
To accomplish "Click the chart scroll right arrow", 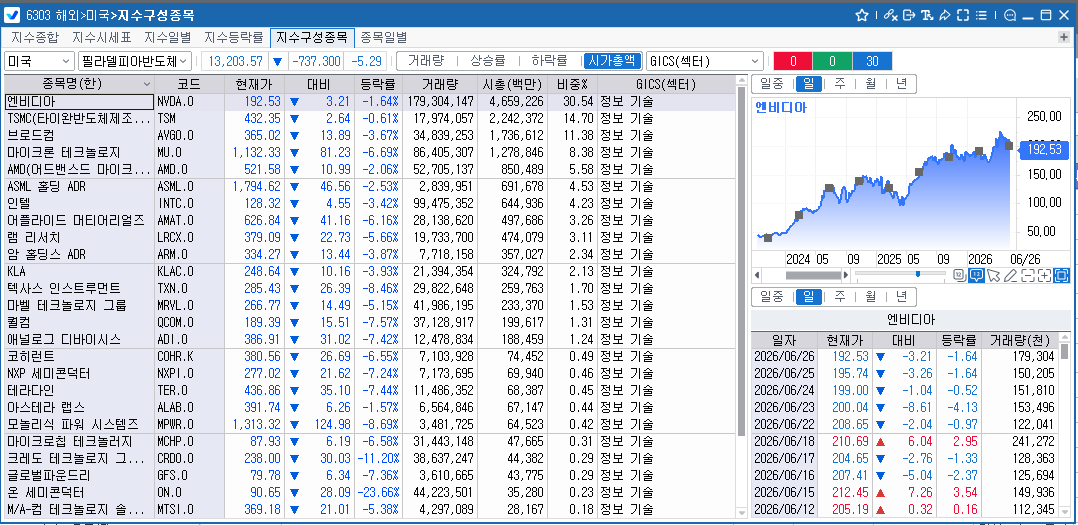I will click(x=846, y=275).
